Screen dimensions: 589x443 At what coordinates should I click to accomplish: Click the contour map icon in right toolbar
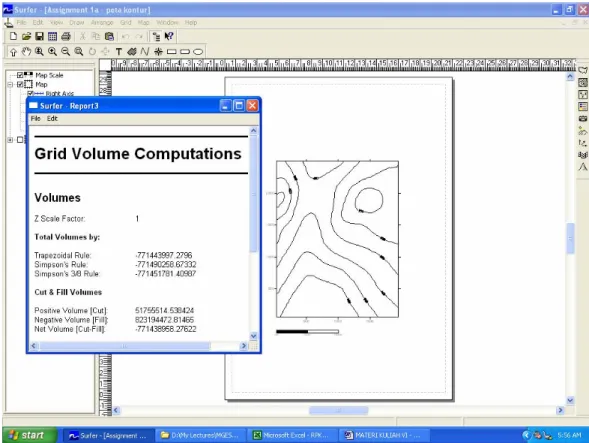click(x=583, y=83)
